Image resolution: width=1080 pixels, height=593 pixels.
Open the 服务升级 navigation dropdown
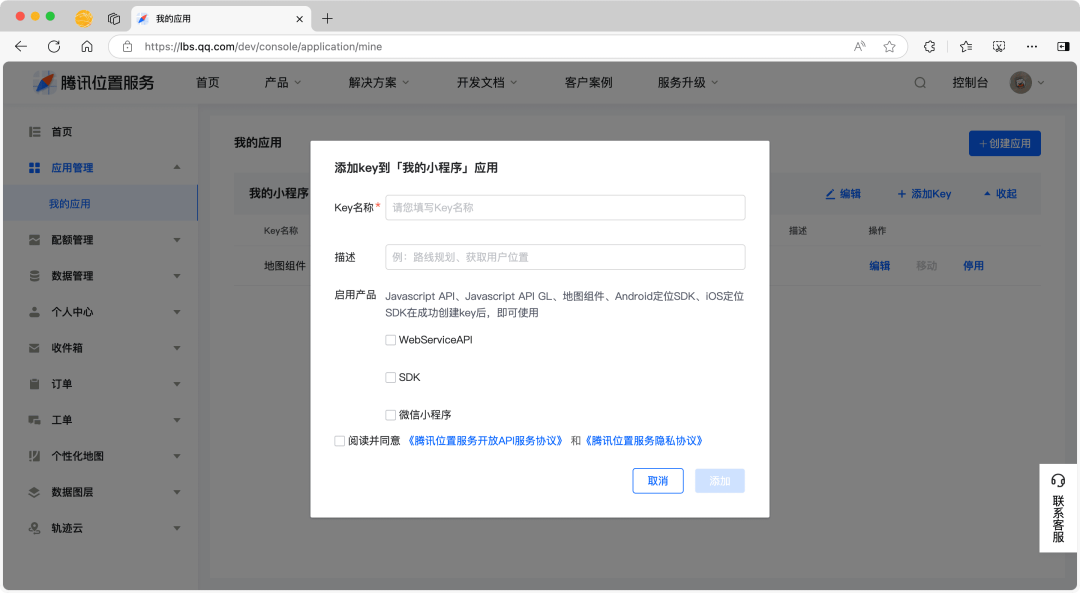(x=687, y=83)
